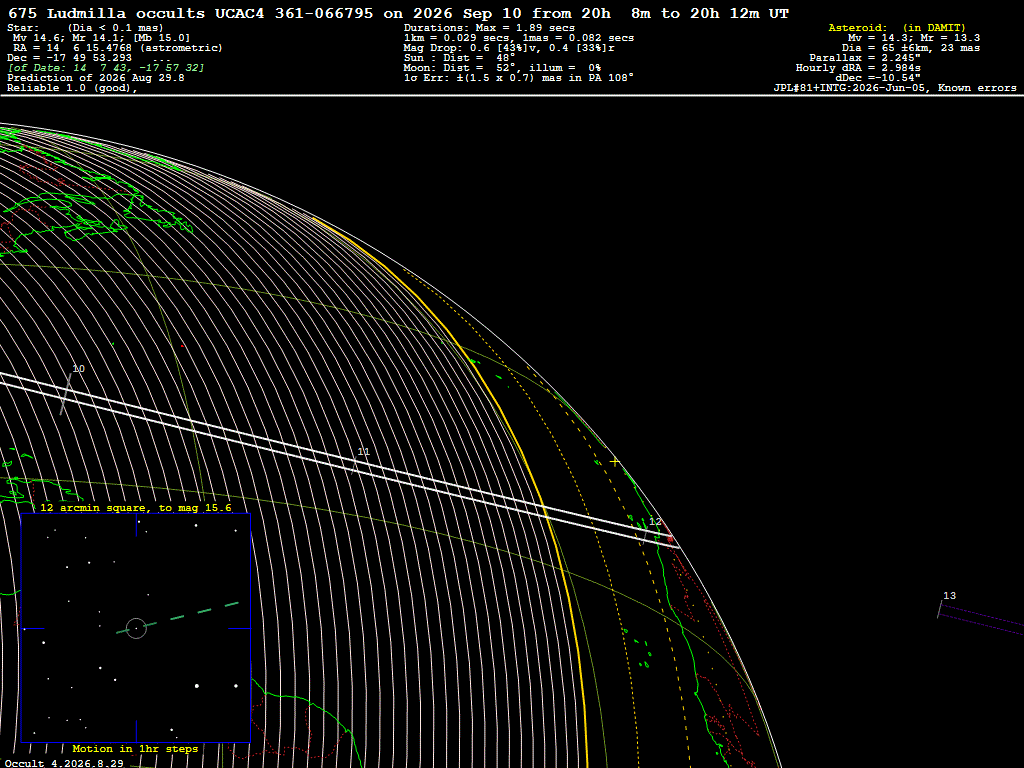Click the white occultation shadow path band
This screenshot has height=768, width=1024.
(340, 457)
